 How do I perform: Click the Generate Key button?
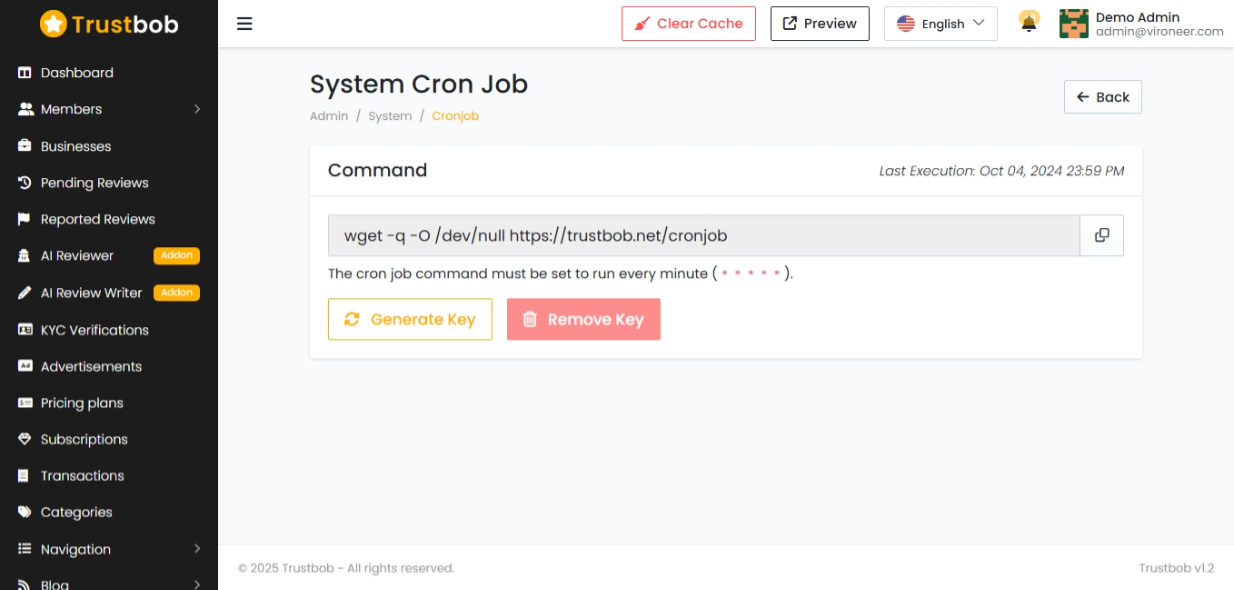pos(410,319)
